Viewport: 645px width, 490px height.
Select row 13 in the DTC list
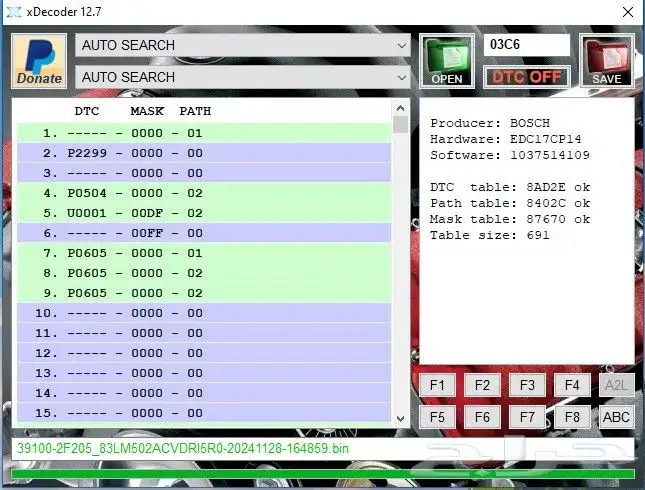(204, 373)
